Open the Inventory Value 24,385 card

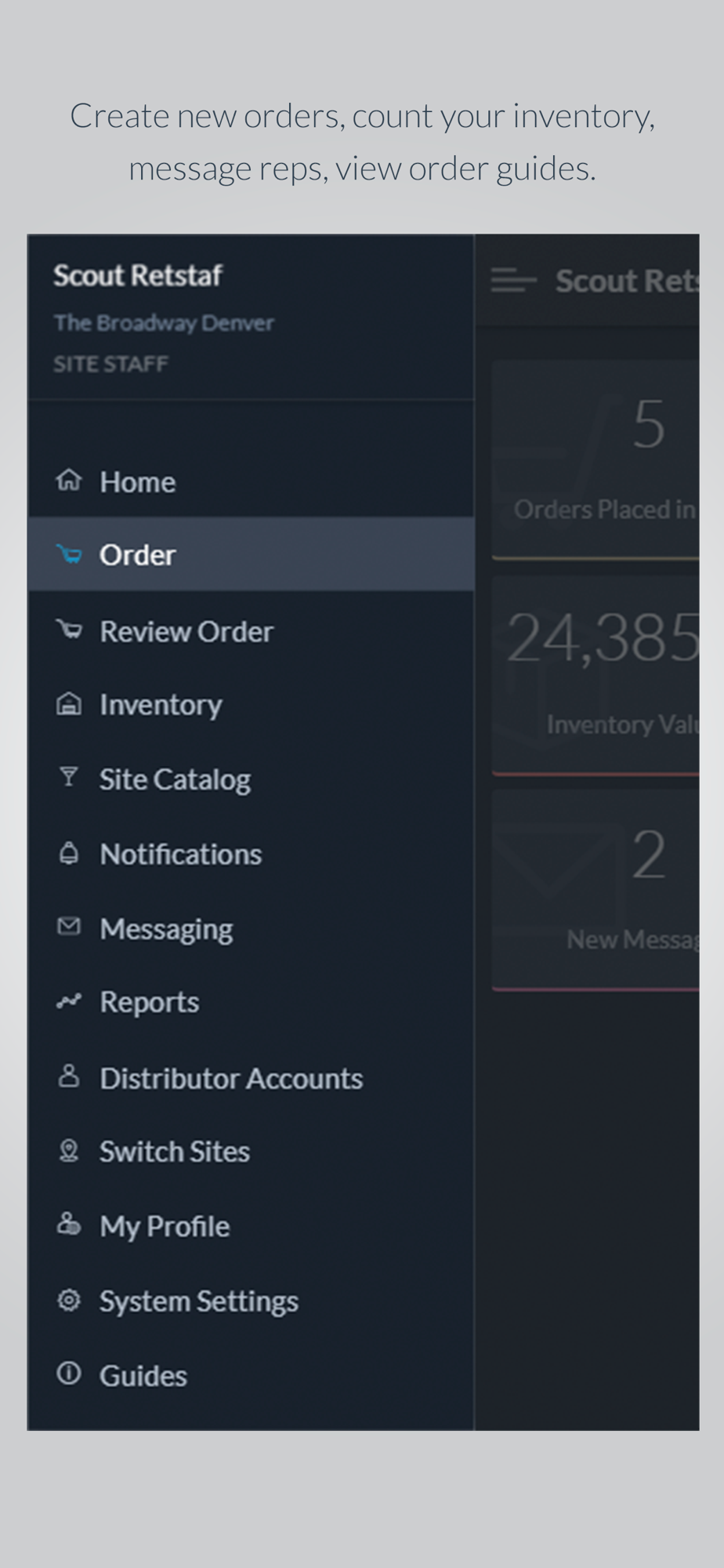click(595, 675)
